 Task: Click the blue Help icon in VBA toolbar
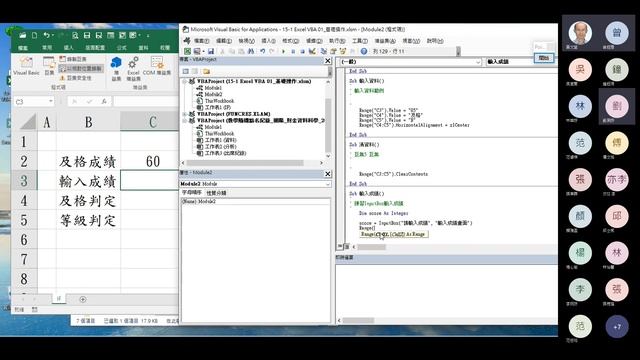[x=364, y=51]
